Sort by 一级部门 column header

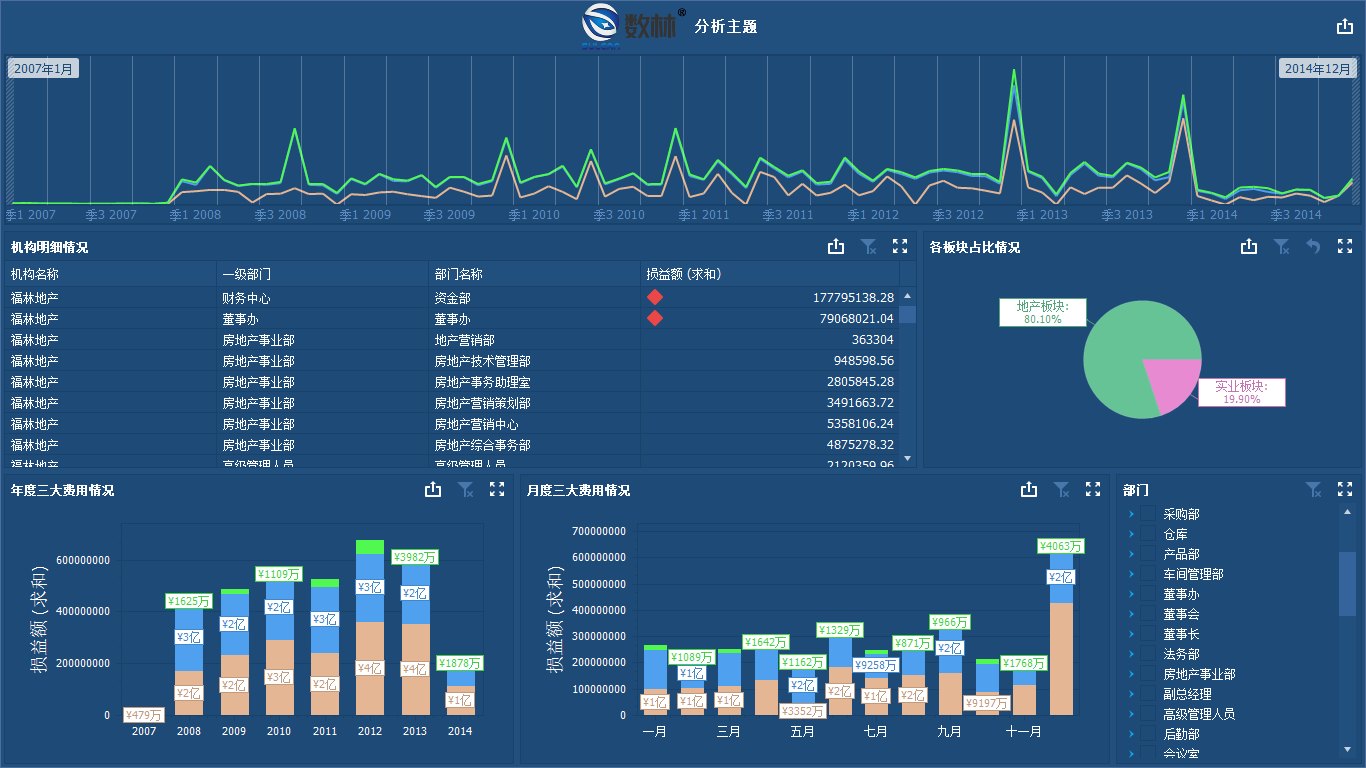click(322, 274)
